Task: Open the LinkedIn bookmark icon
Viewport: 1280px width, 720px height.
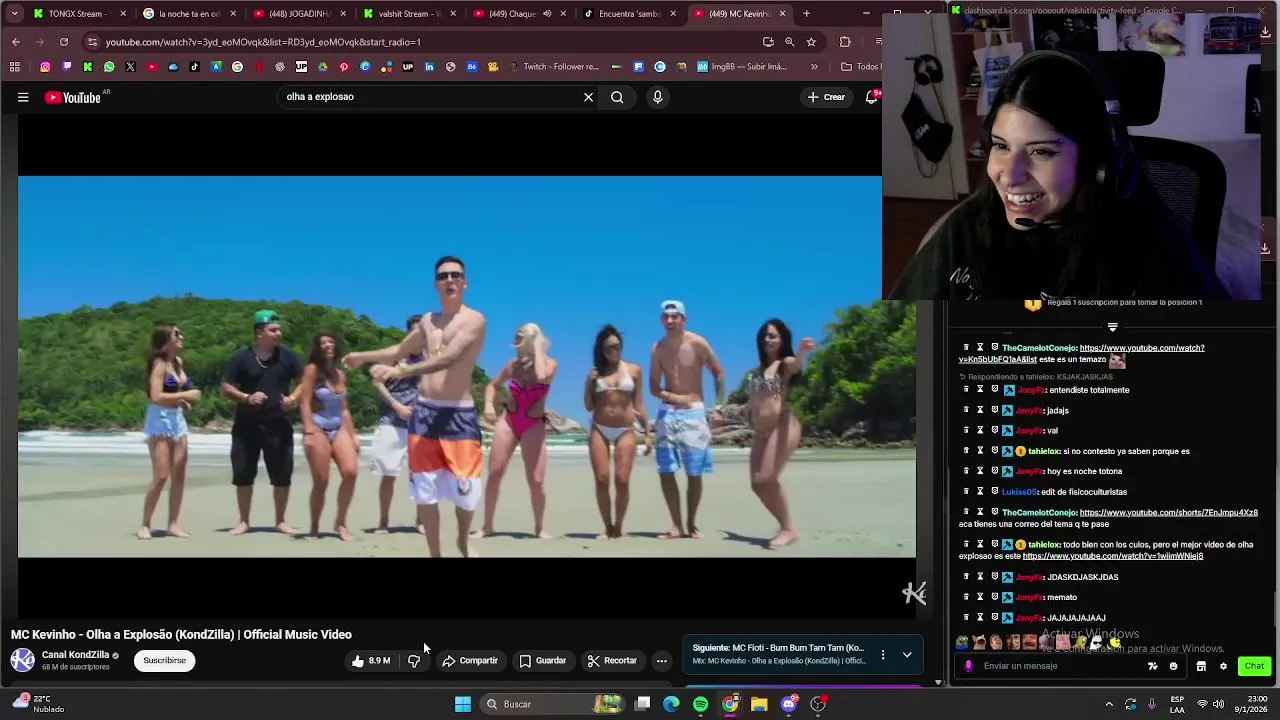Action: (x=429, y=67)
